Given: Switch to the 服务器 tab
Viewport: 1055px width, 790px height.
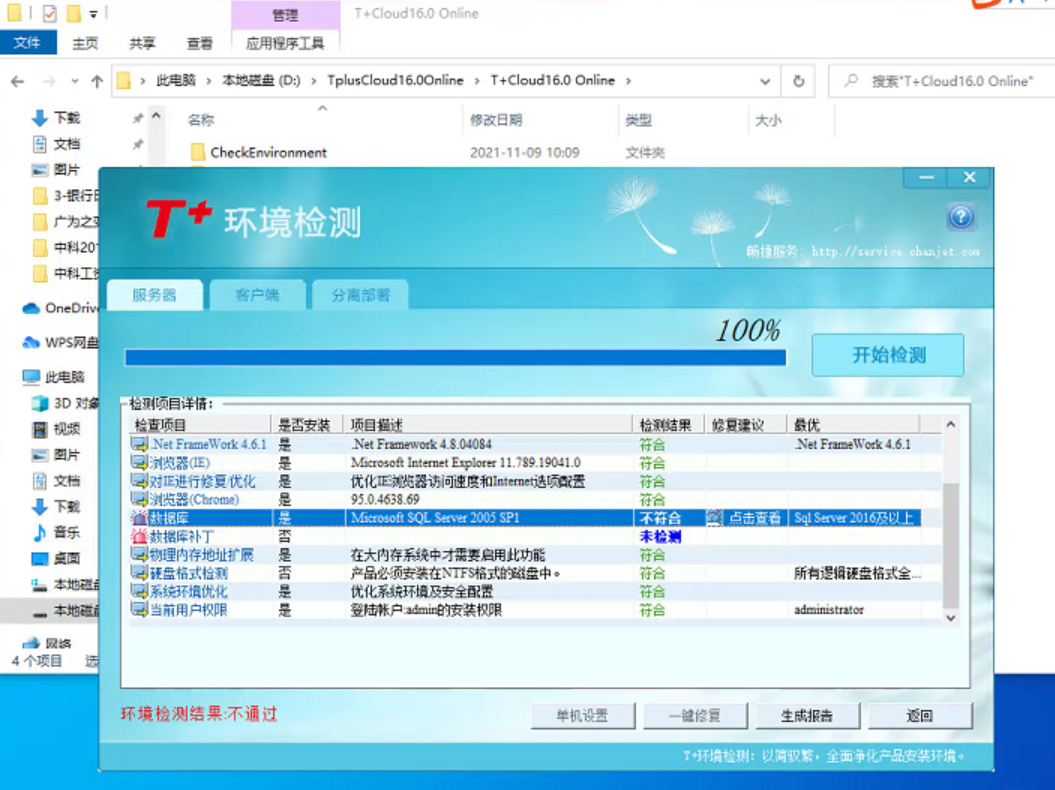Looking at the screenshot, I should [x=154, y=295].
